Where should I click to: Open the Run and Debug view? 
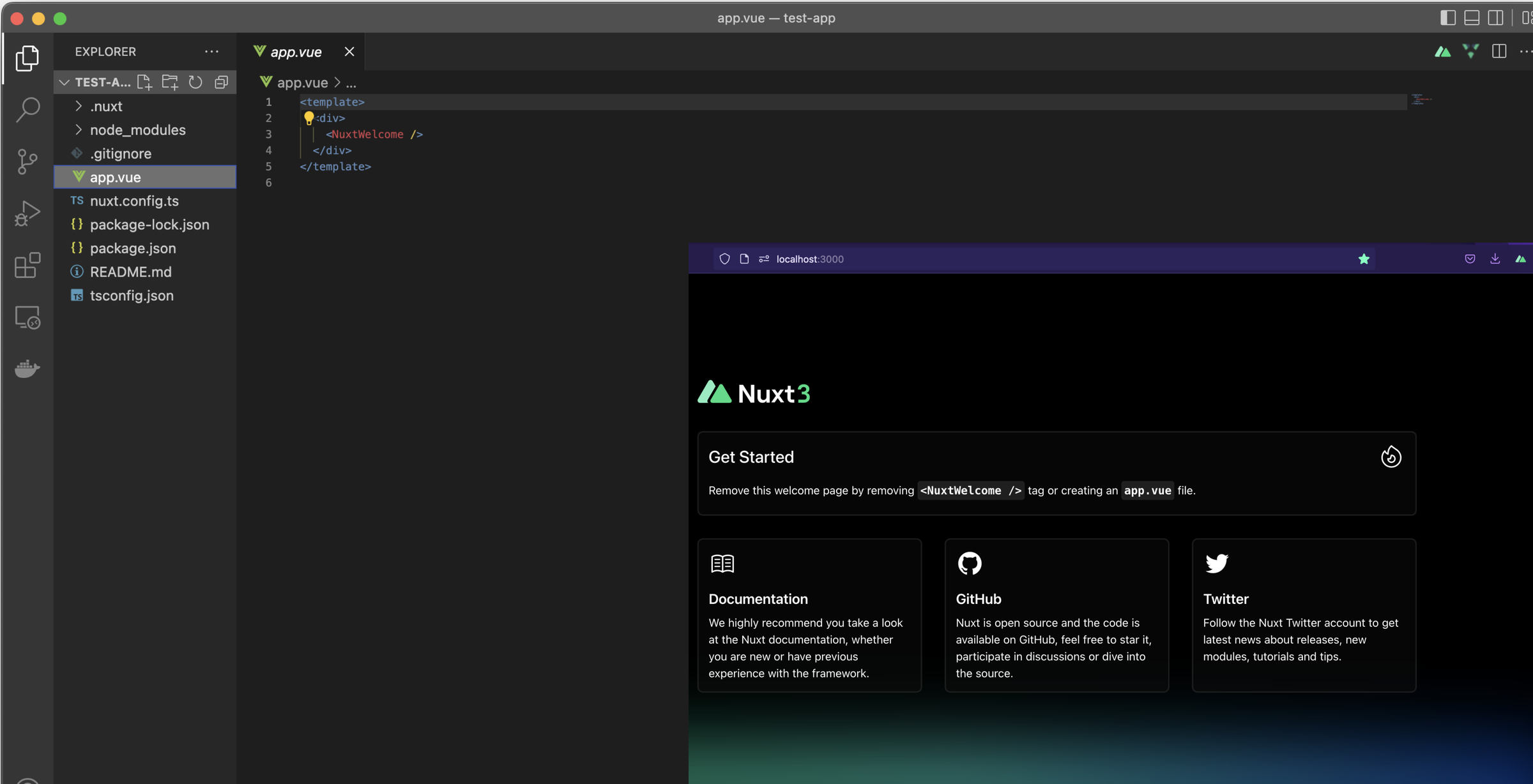tap(27, 214)
